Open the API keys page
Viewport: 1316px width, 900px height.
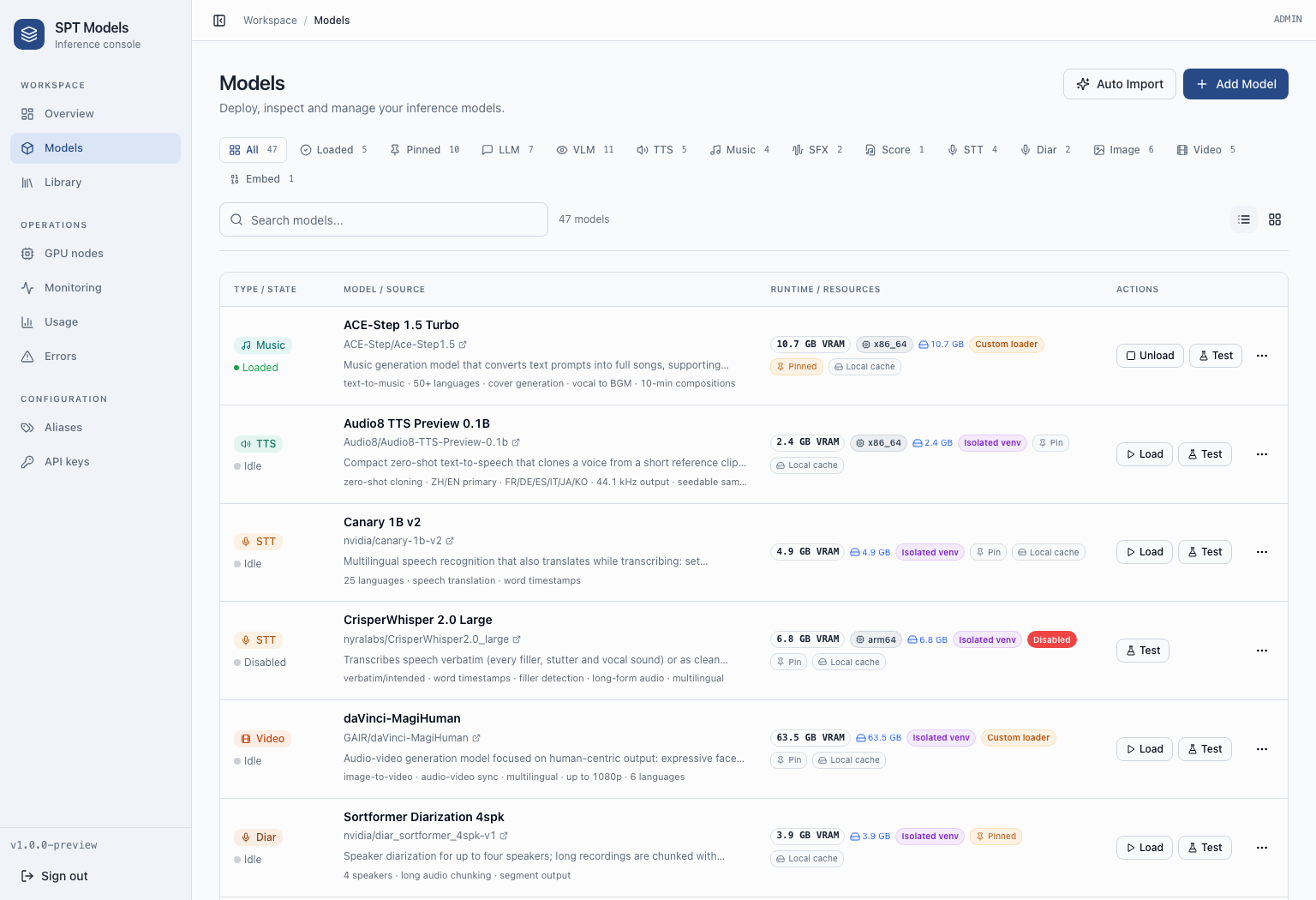(95, 462)
